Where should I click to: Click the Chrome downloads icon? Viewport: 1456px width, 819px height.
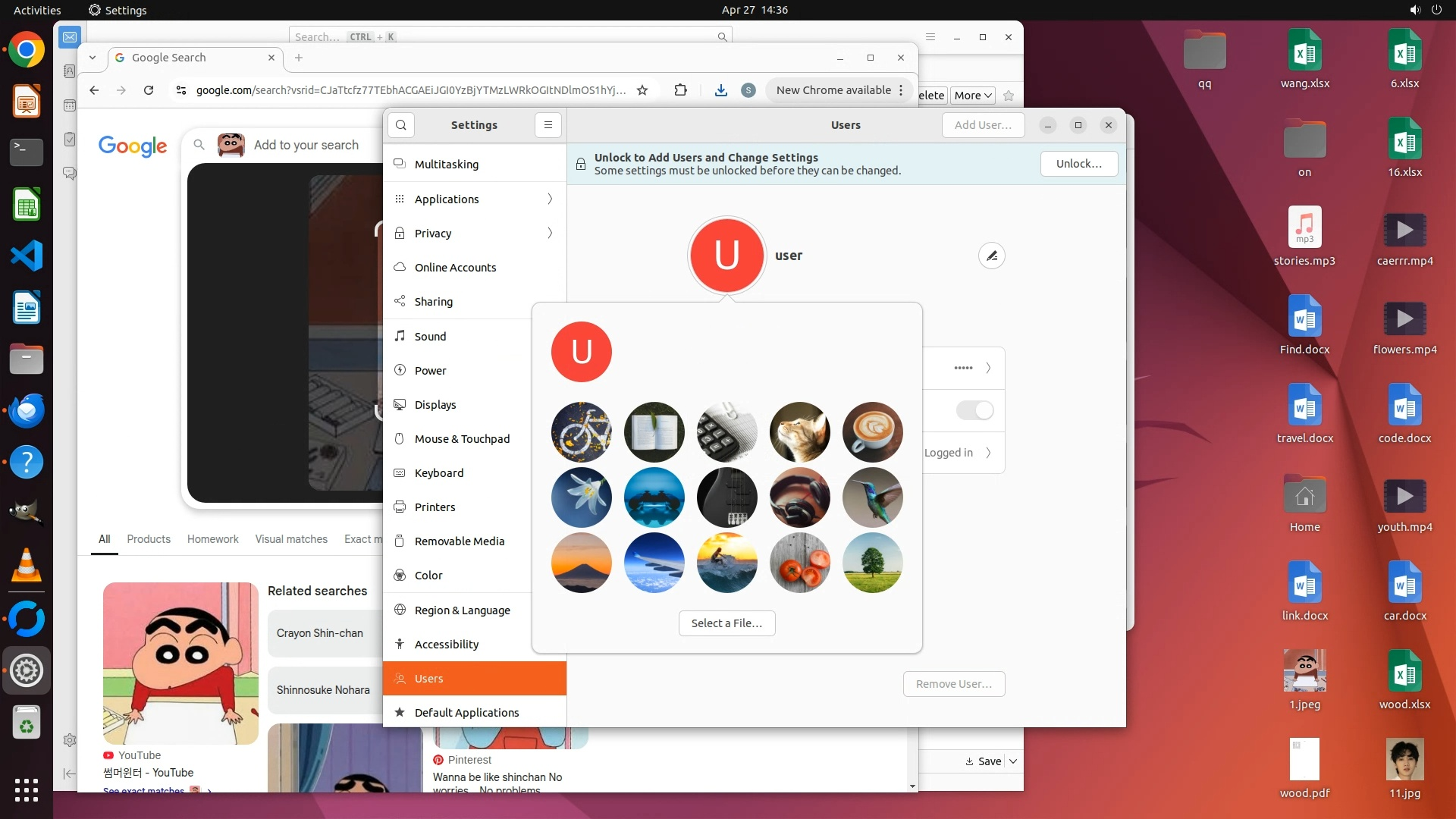(x=720, y=90)
